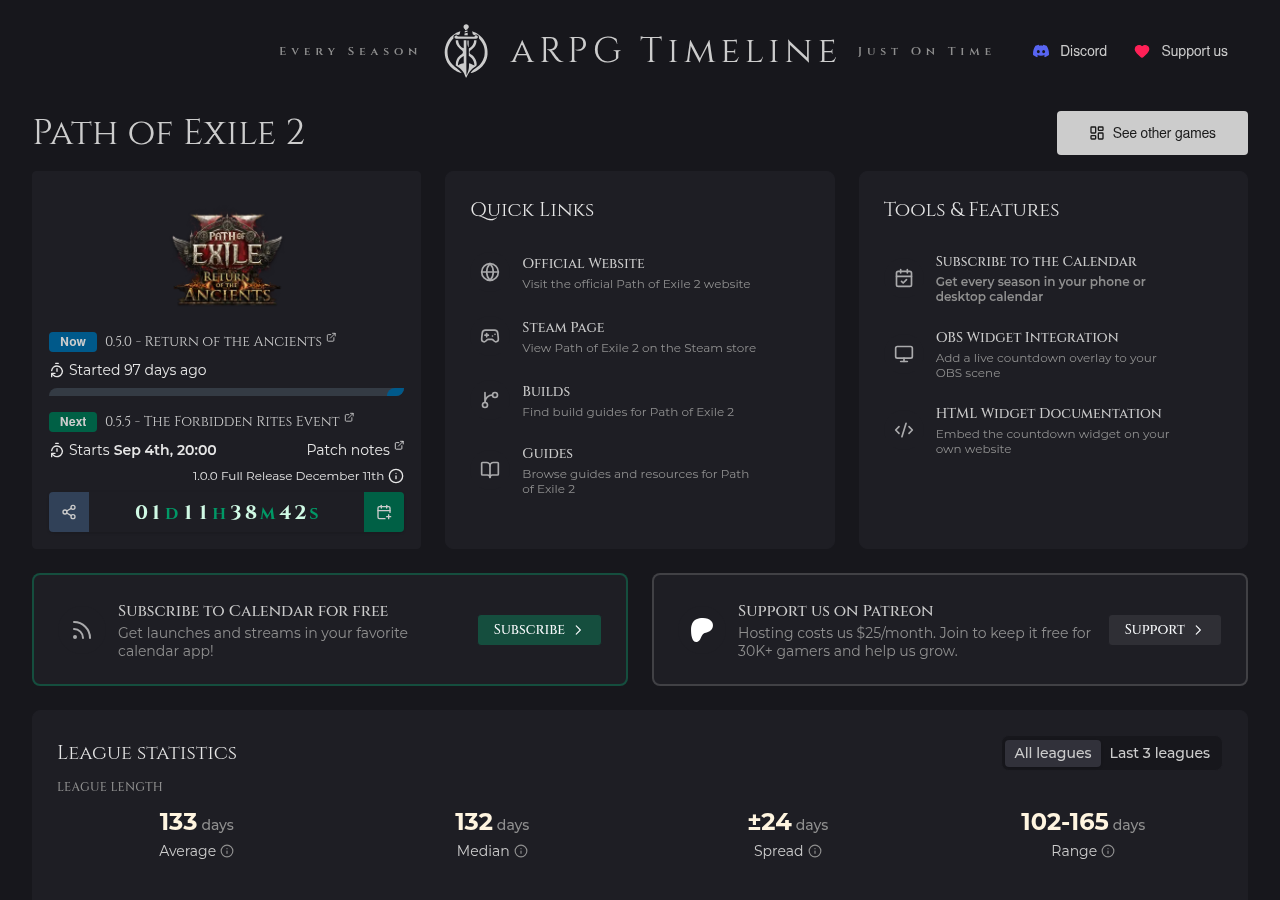The width and height of the screenshot is (1280, 900).
Task: Click the Path of Exile 2 league logo
Action: (x=227, y=258)
